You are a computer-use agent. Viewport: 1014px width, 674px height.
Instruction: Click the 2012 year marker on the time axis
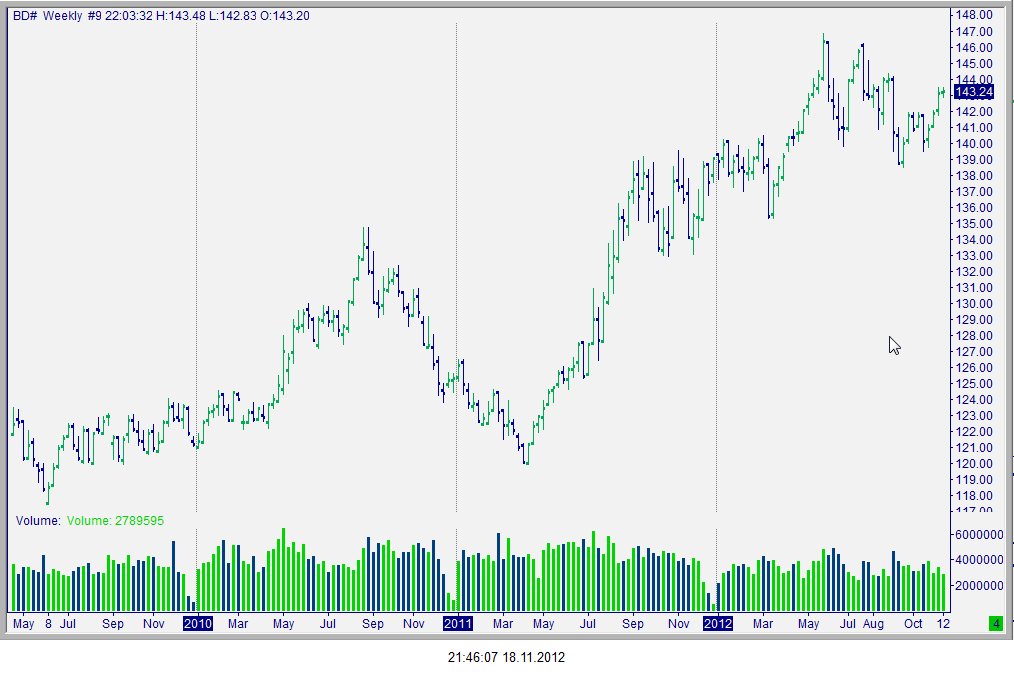(x=718, y=624)
